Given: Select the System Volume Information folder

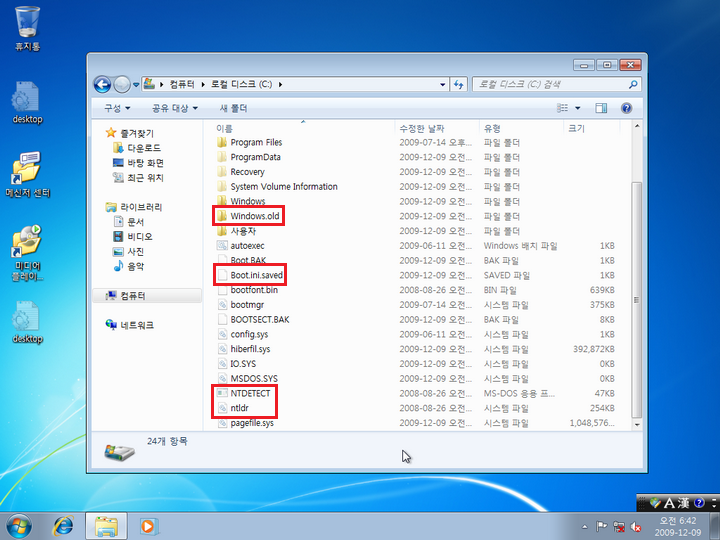Looking at the screenshot, I should (x=277, y=186).
